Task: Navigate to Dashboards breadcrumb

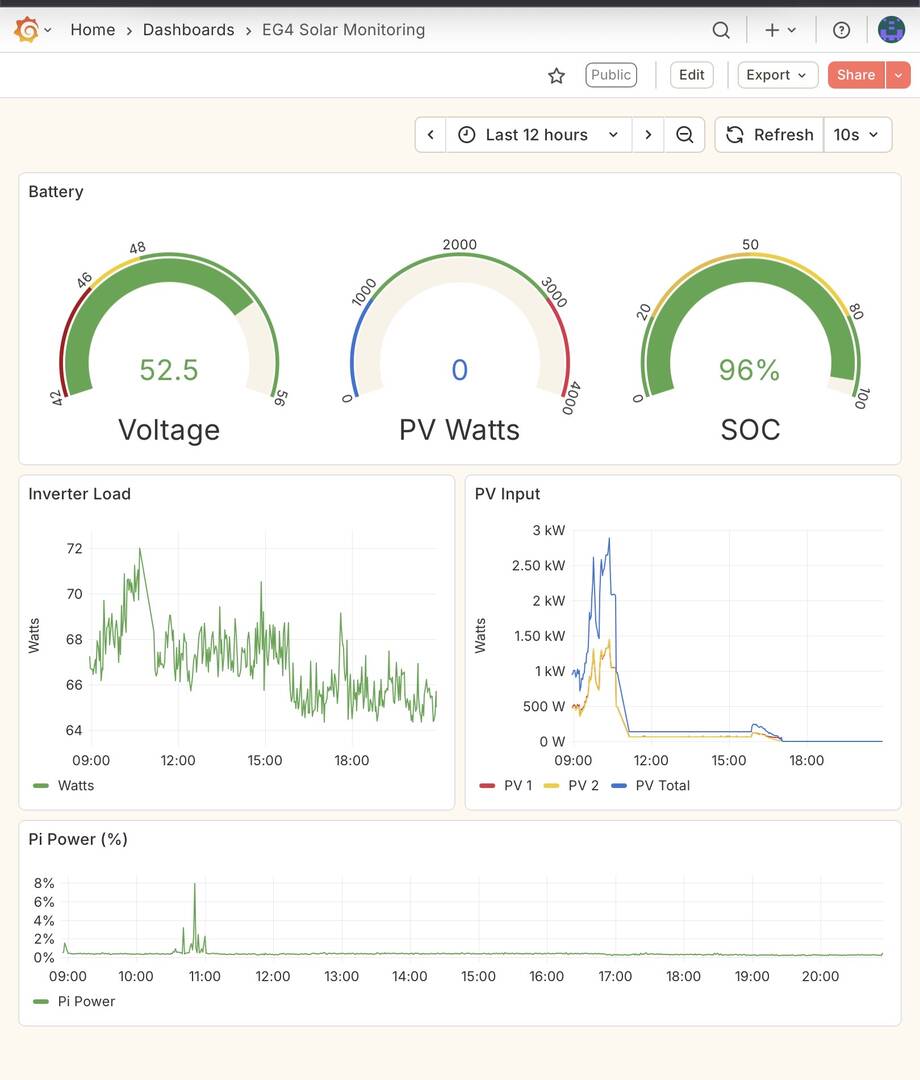Action: click(x=188, y=30)
